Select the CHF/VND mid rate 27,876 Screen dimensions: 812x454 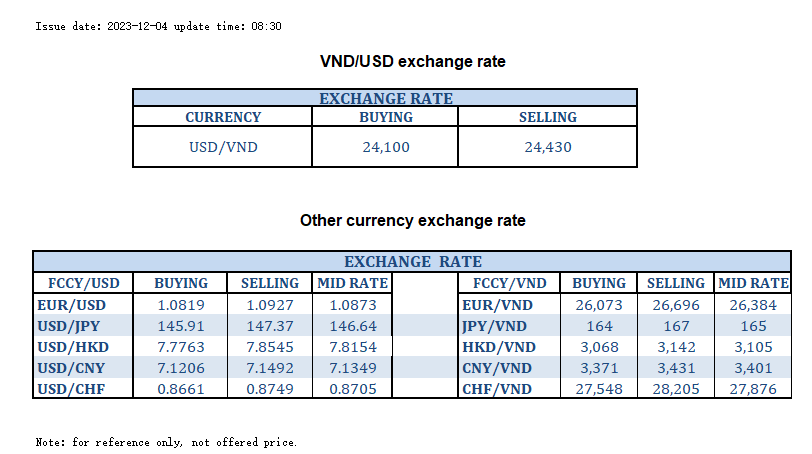pos(753,389)
